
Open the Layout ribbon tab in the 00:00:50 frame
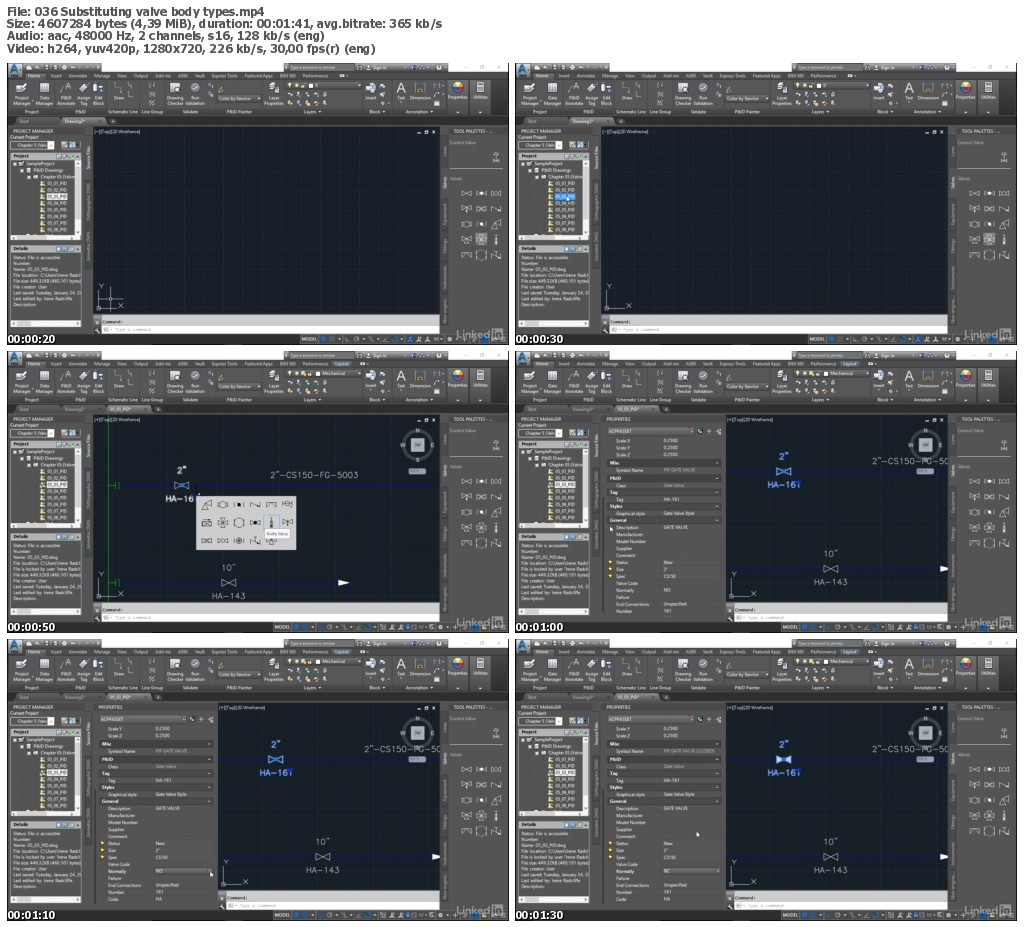(x=342, y=364)
